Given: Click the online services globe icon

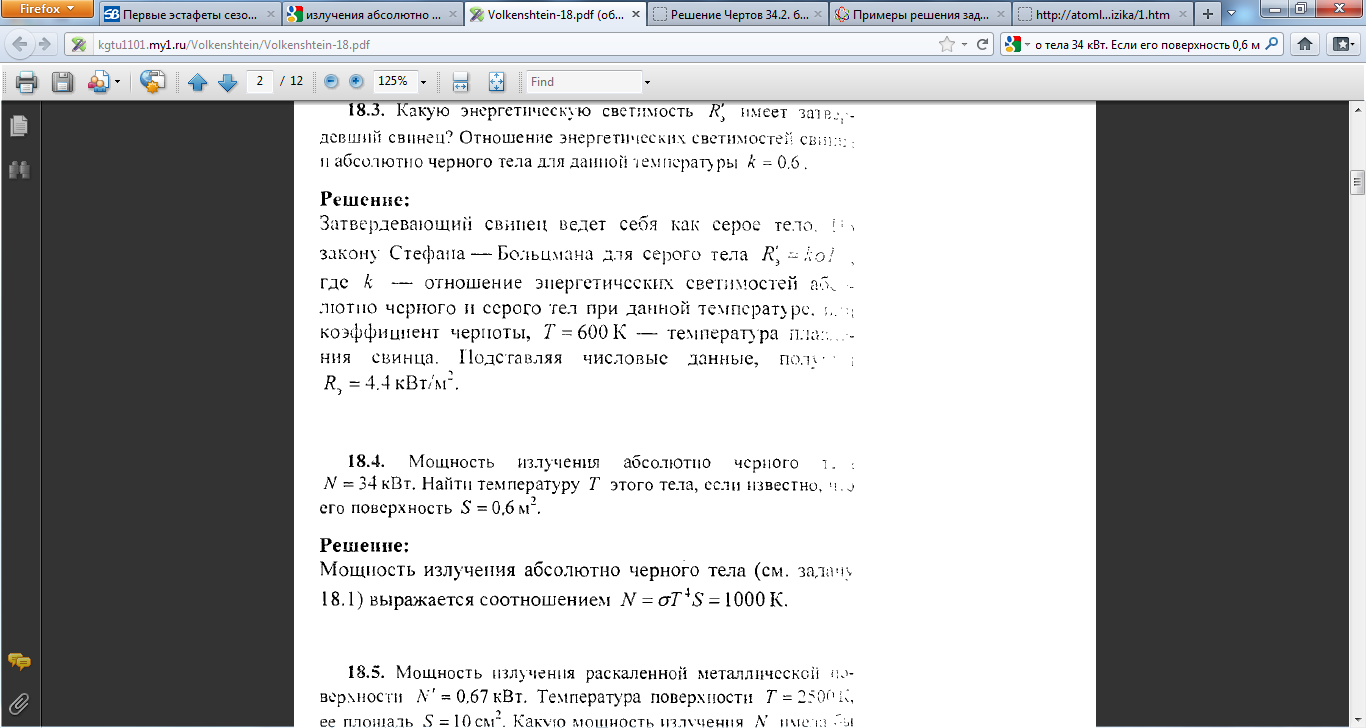Looking at the screenshot, I should click(x=152, y=82).
